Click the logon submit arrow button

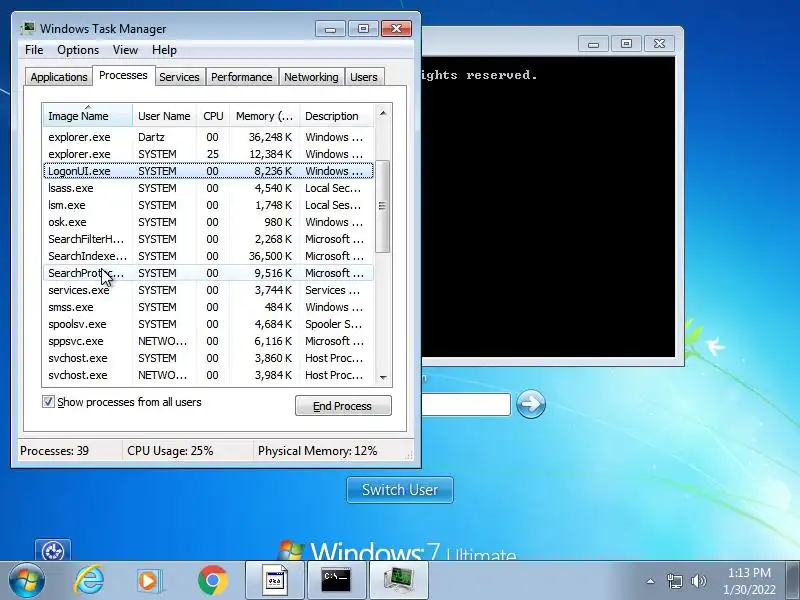point(531,405)
